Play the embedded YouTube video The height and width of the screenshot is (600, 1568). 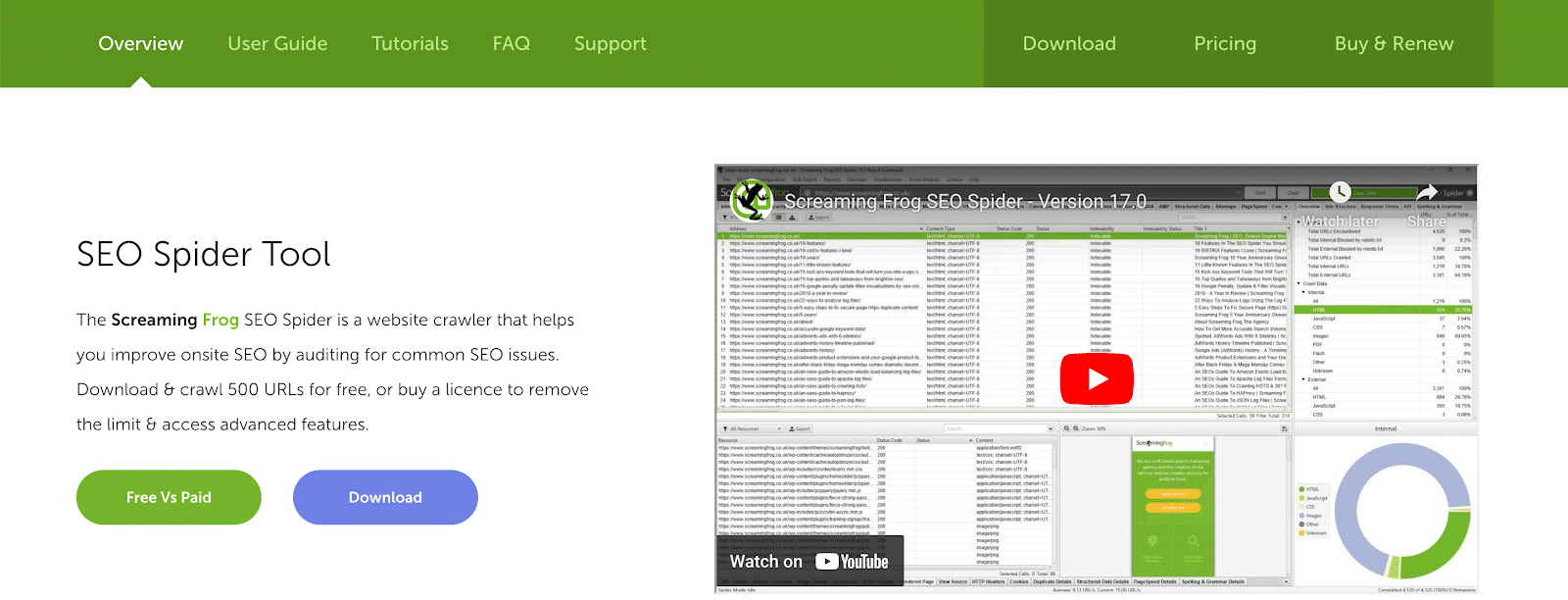1097,378
